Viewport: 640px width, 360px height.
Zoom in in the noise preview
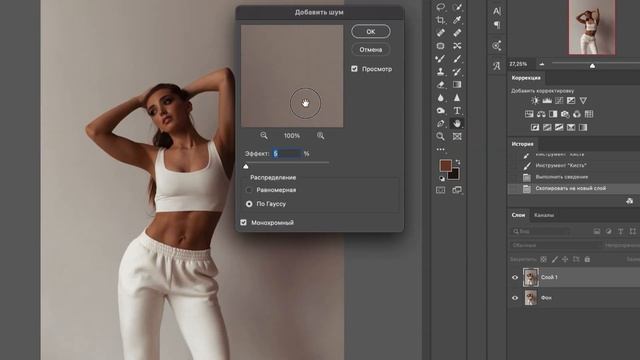click(320, 135)
